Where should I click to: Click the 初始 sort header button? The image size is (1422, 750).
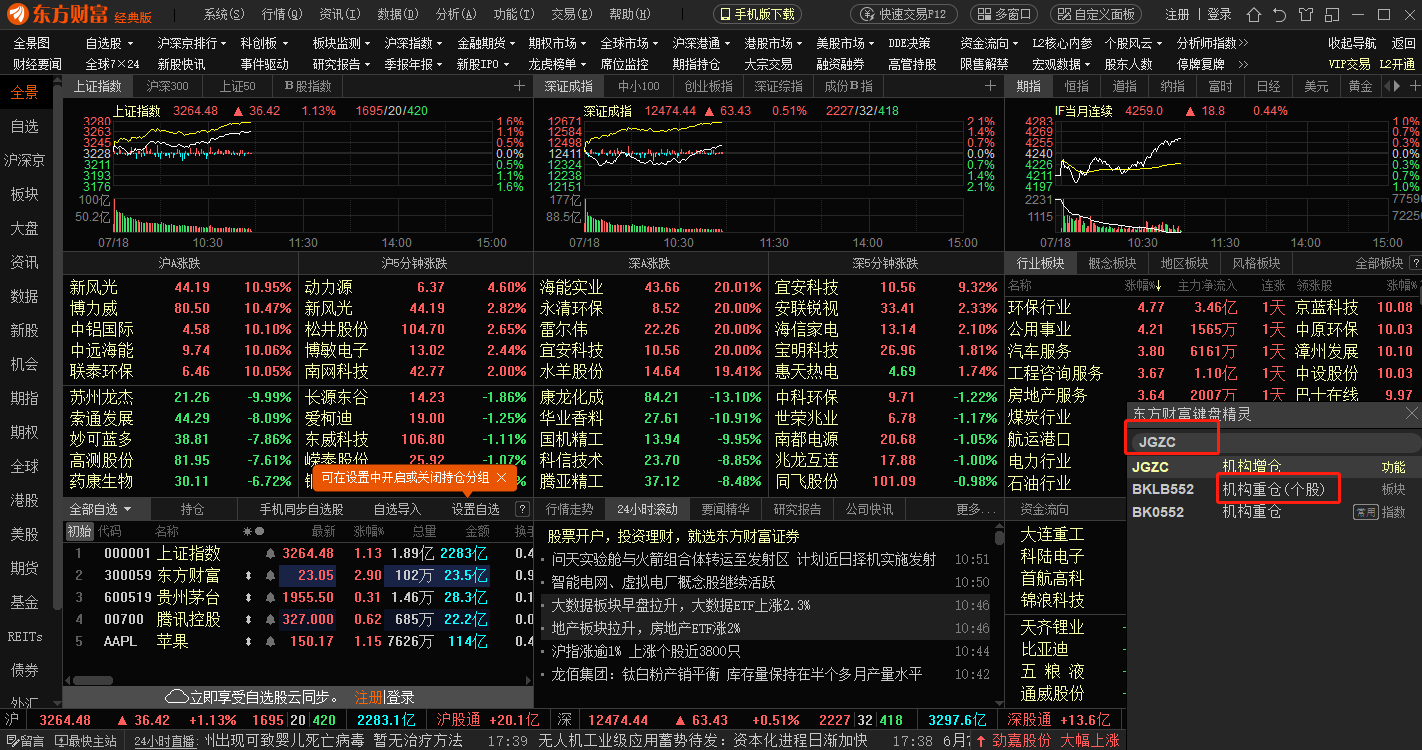pyautogui.click(x=79, y=531)
